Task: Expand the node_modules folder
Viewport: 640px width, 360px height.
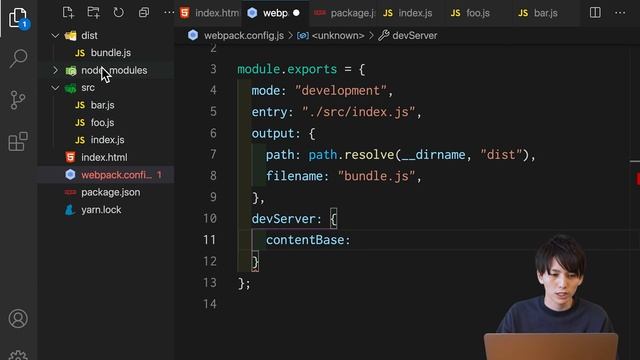Action: (55, 70)
